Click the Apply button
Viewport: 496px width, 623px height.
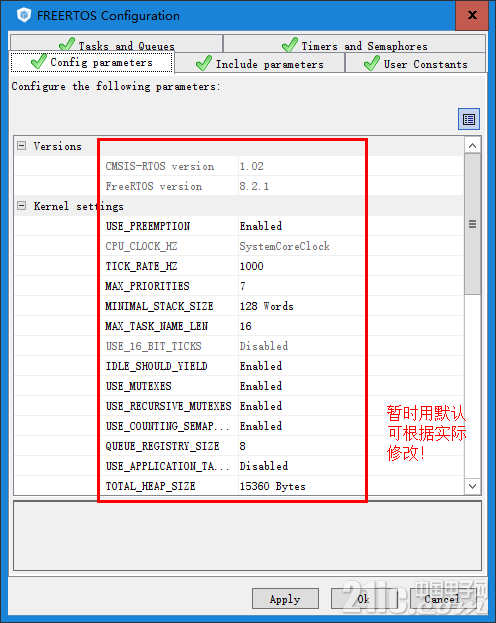pos(285,599)
